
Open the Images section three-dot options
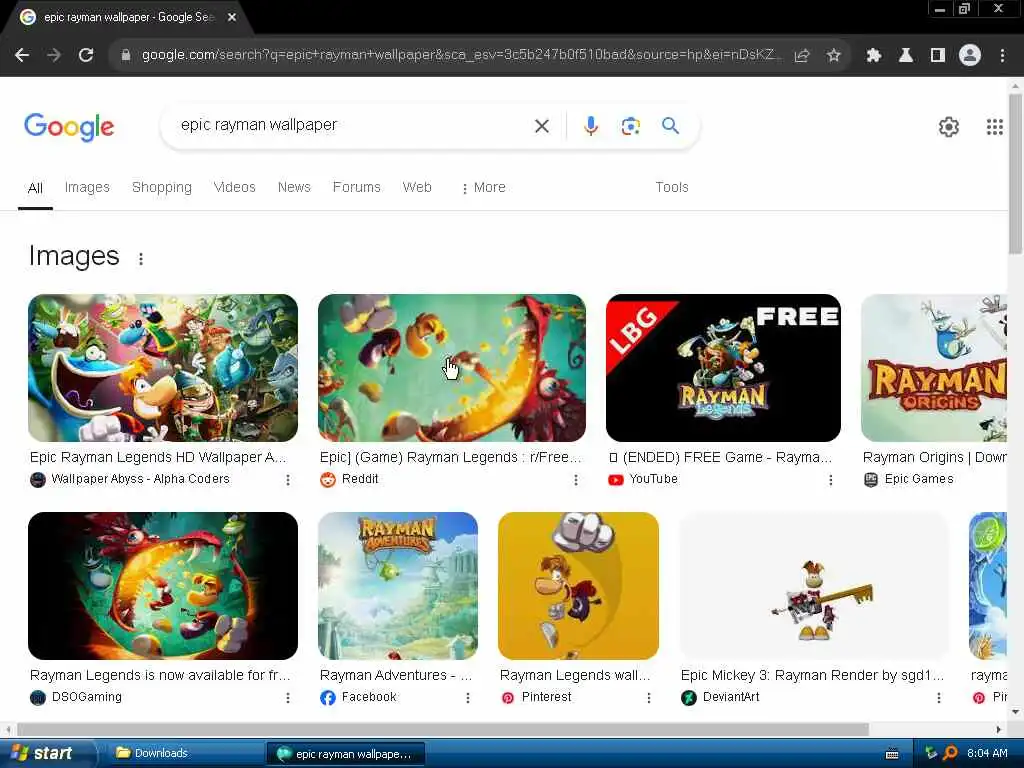[141, 259]
